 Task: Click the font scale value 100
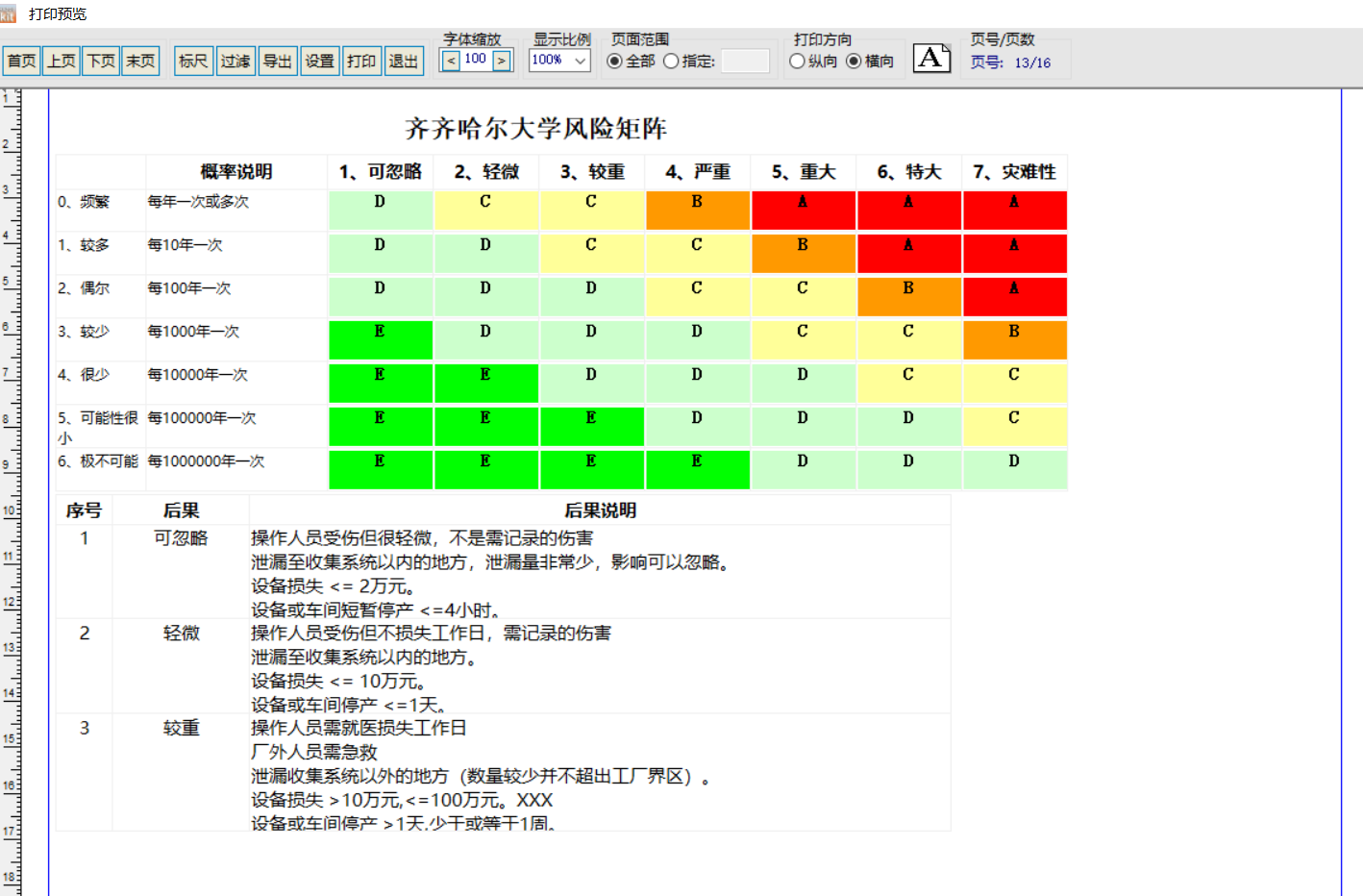pos(476,60)
